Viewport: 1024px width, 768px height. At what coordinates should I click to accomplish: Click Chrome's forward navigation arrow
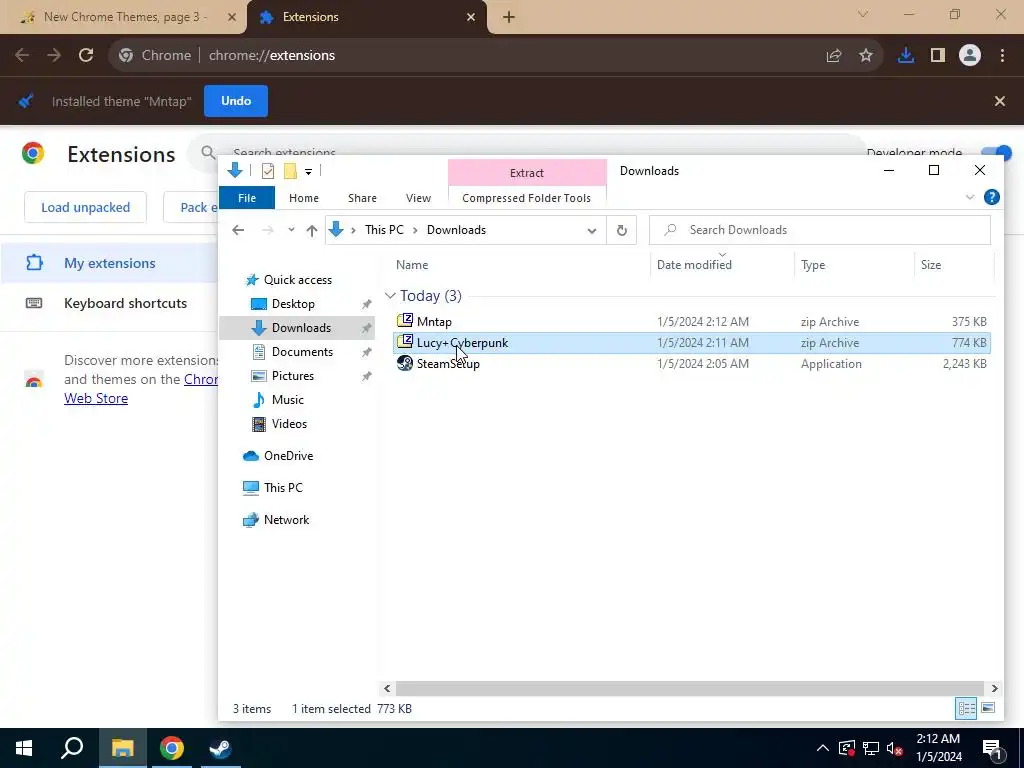(x=54, y=56)
